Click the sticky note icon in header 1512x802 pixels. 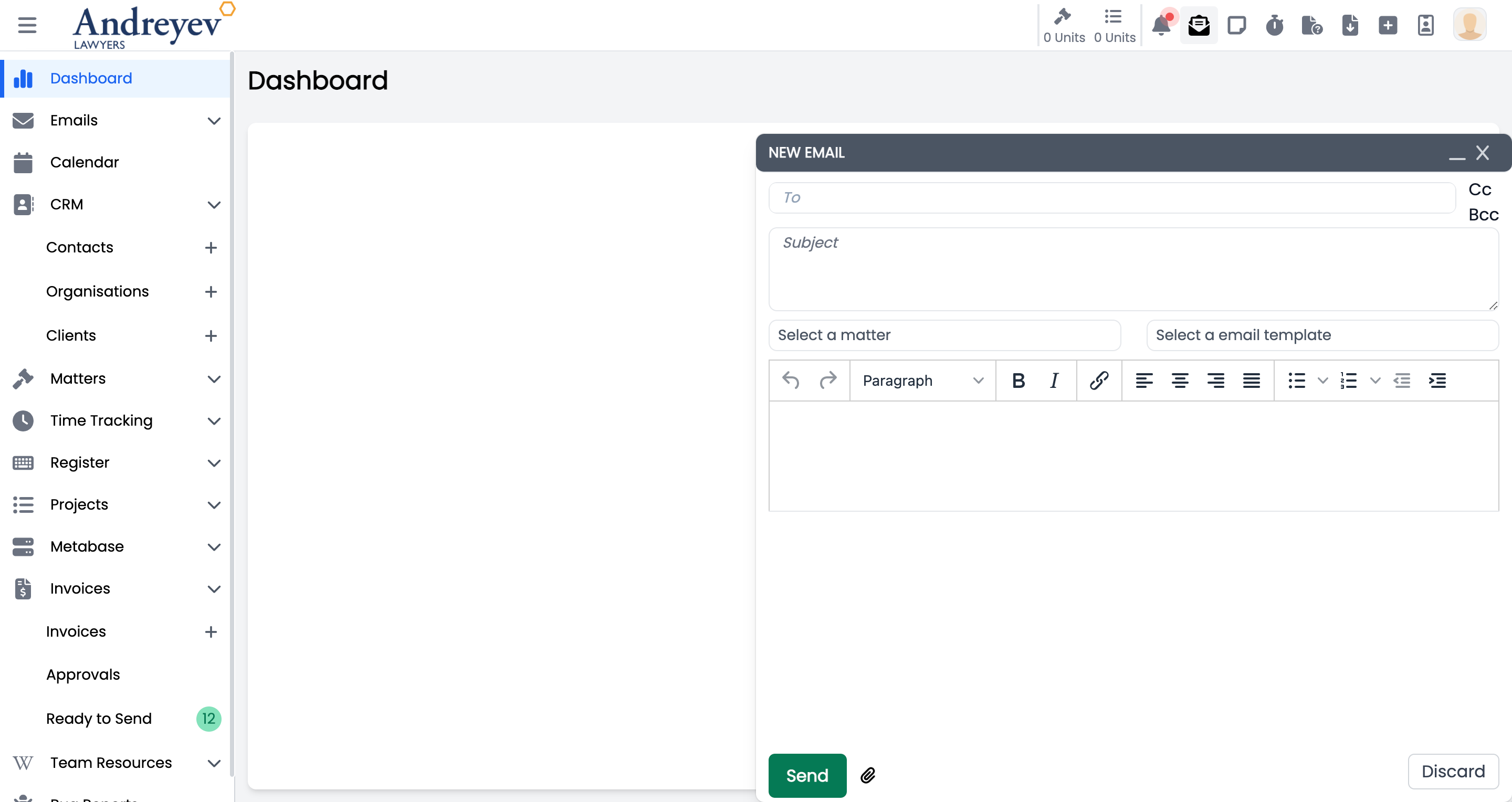[1237, 26]
